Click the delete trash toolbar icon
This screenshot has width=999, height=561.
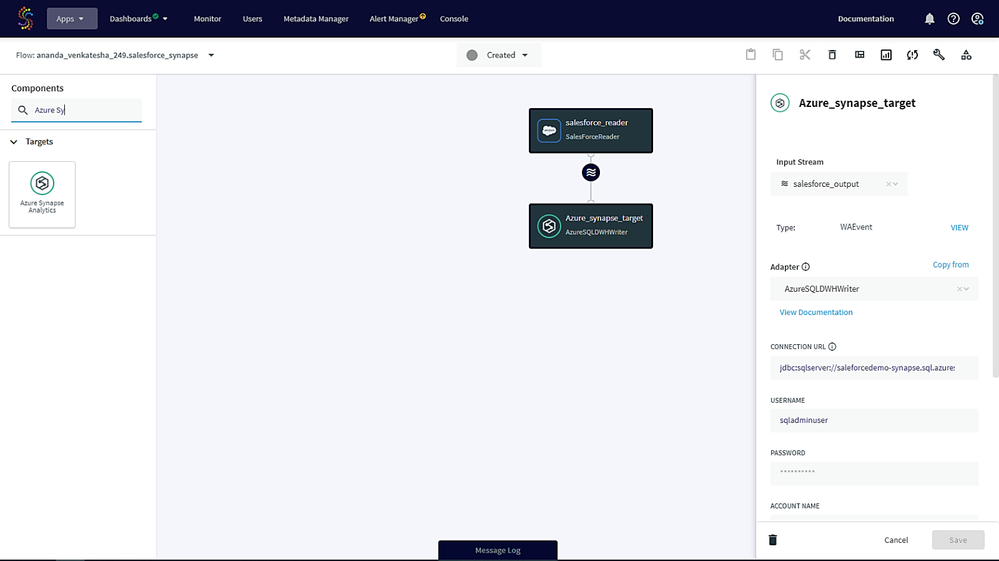pos(832,55)
